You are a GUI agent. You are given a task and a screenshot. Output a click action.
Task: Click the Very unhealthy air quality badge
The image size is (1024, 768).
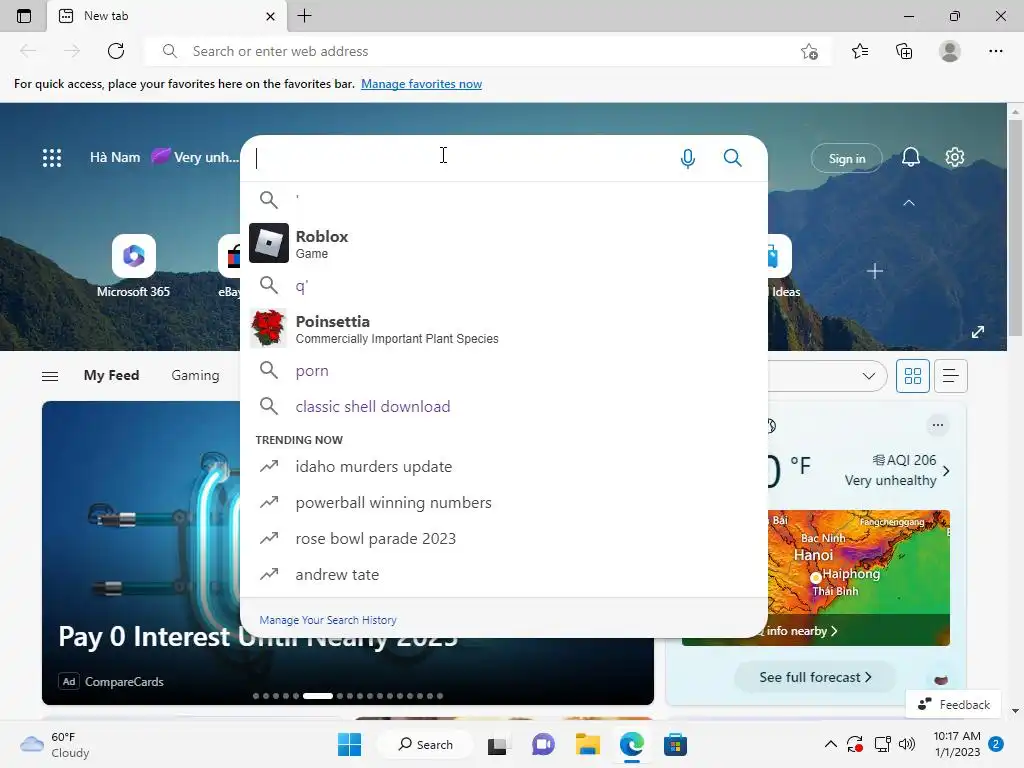tap(195, 157)
